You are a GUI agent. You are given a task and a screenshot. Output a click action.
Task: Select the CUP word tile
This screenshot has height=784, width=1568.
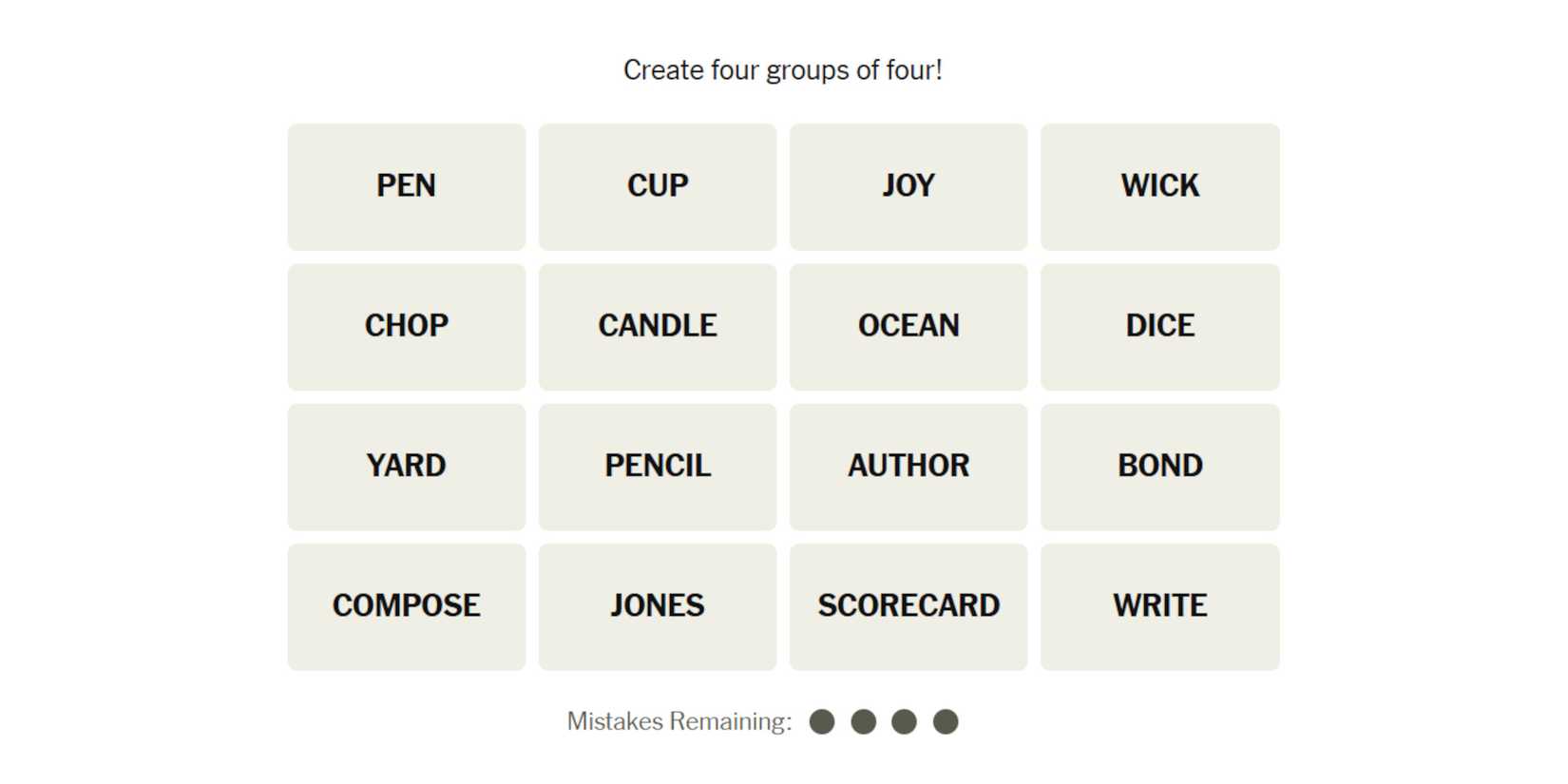657,186
